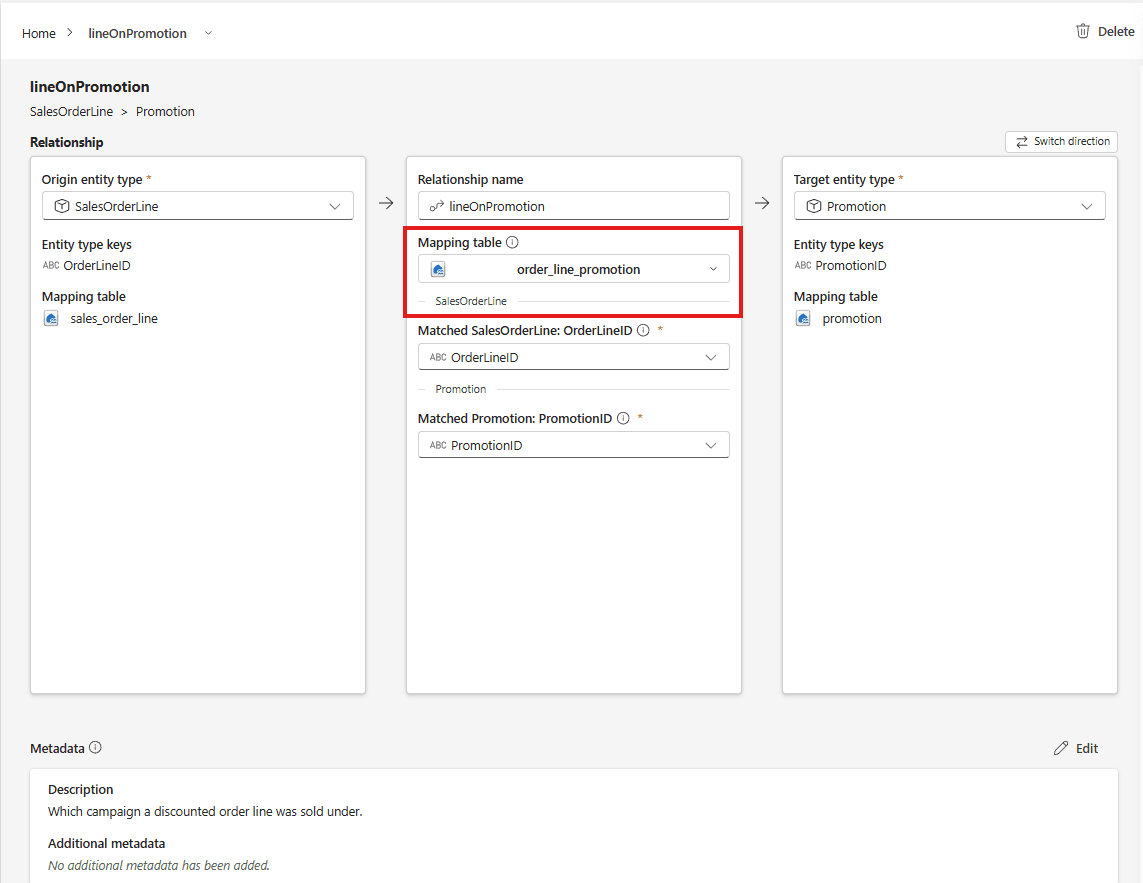Click the Relationship name input field
The image size is (1143, 883).
(x=574, y=206)
